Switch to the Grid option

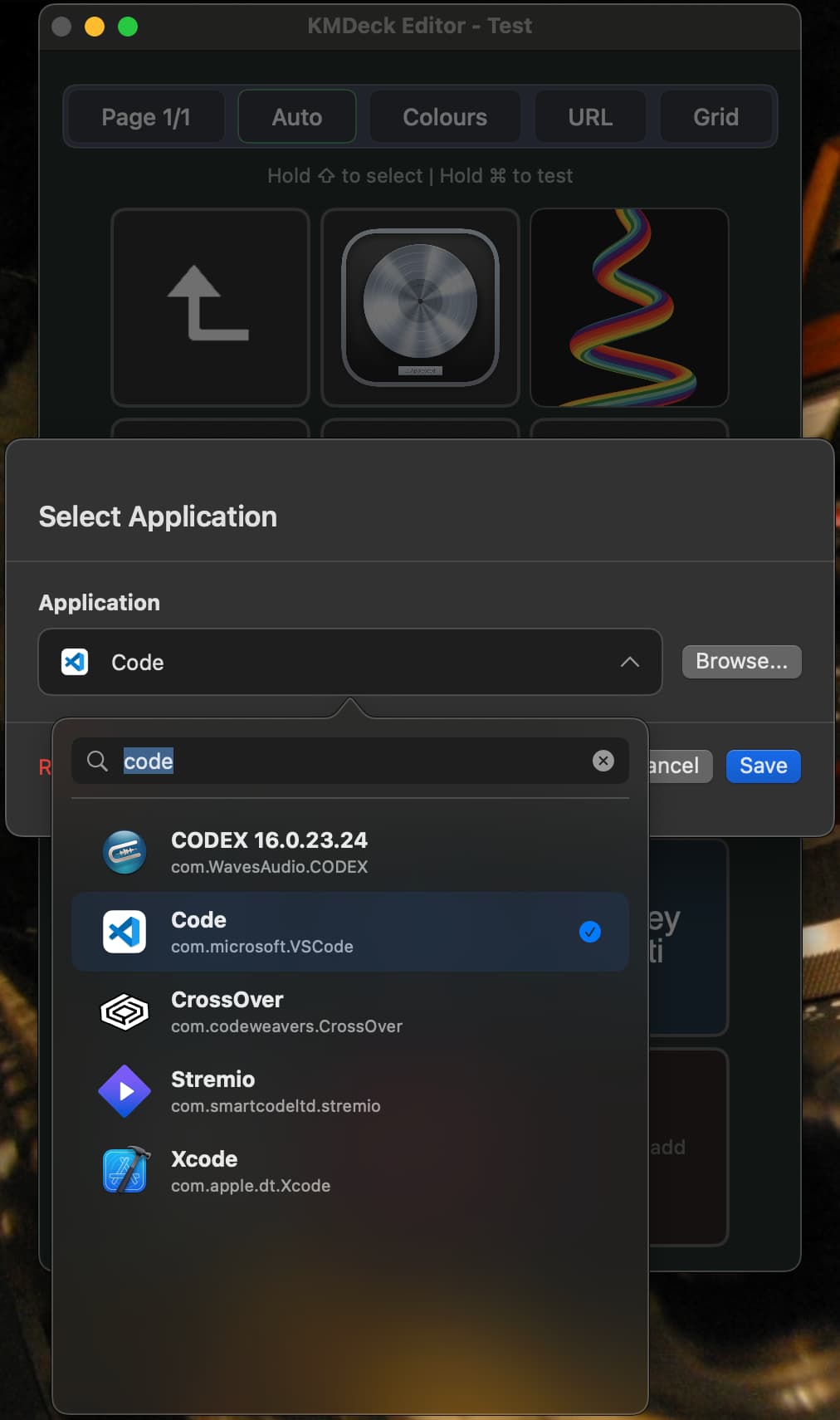pyautogui.click(x=715, y=117)
